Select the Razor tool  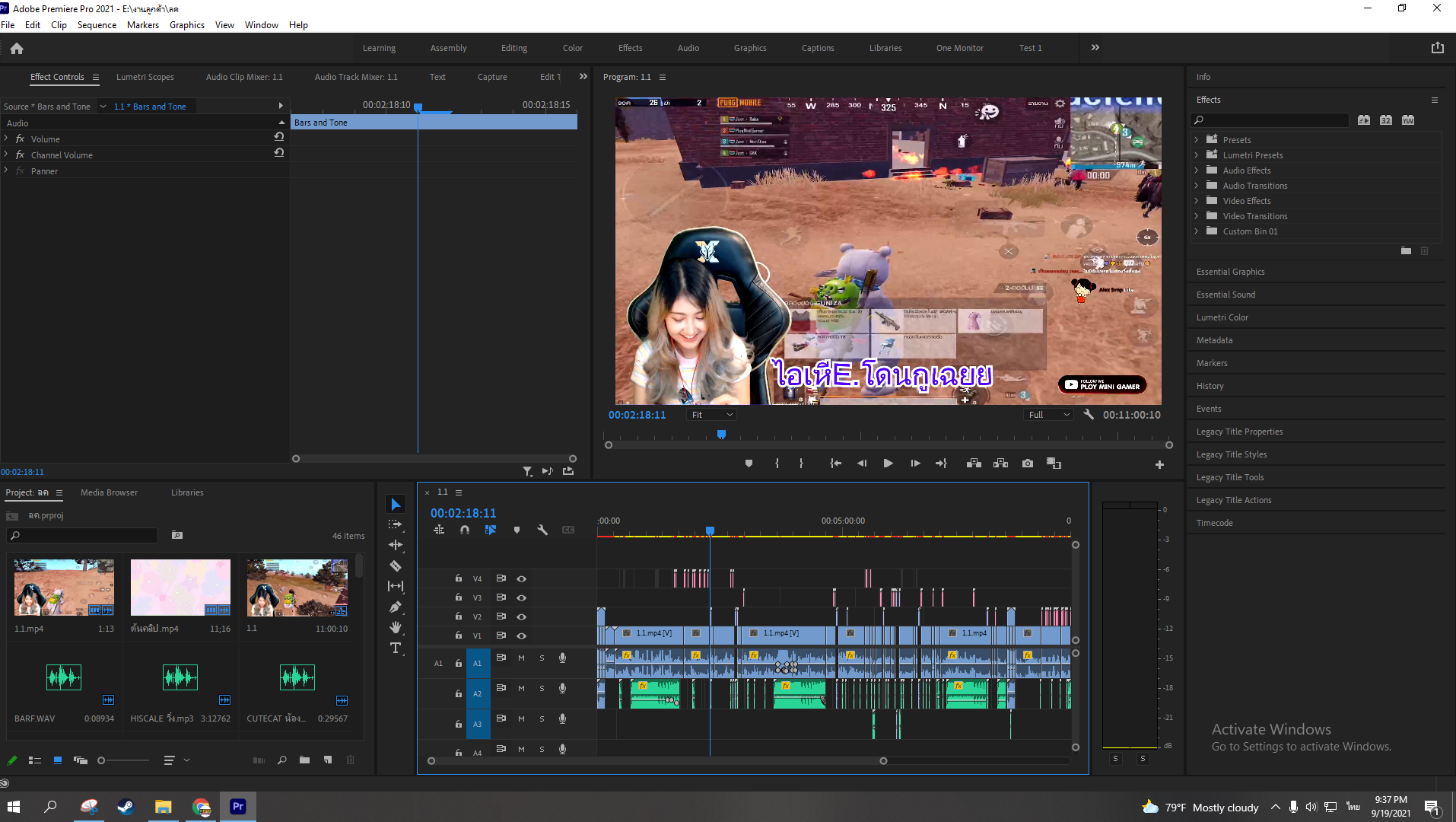396,566
